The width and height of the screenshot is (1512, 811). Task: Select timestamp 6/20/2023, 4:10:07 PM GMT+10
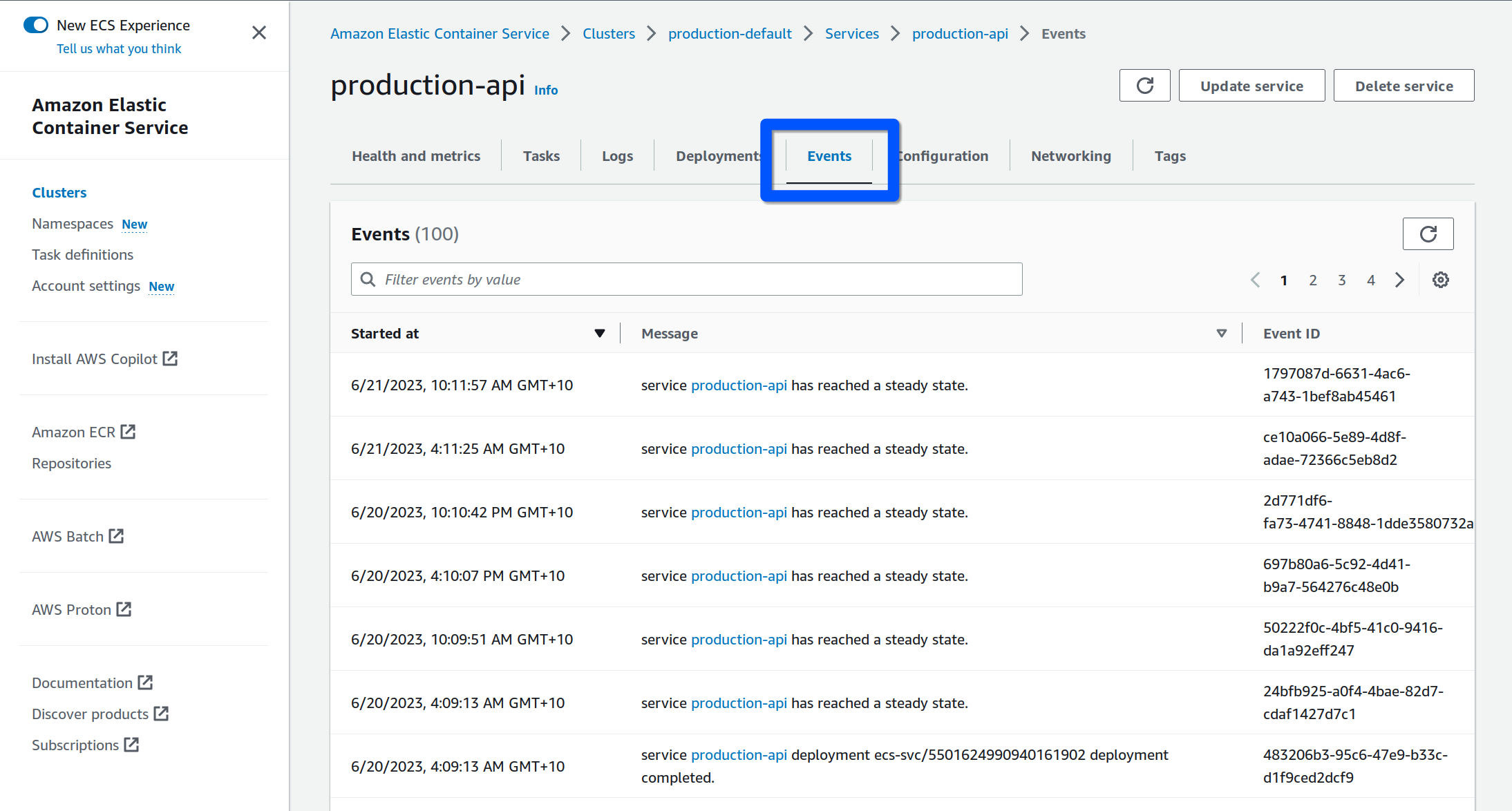pos(457,576)
